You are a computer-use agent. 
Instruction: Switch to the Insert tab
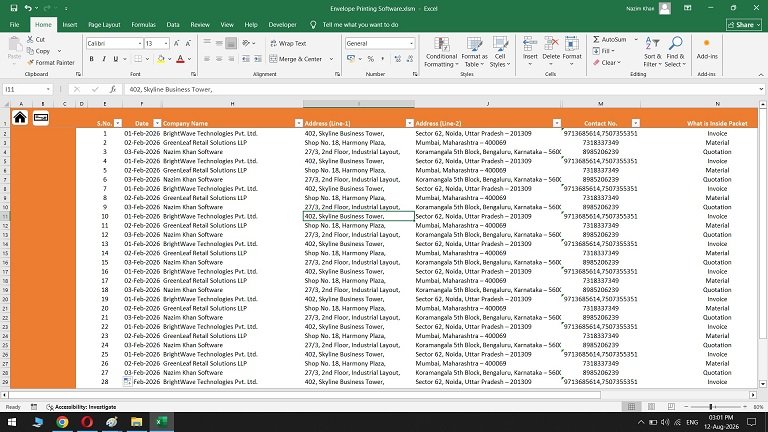click(x=70, y=24)
